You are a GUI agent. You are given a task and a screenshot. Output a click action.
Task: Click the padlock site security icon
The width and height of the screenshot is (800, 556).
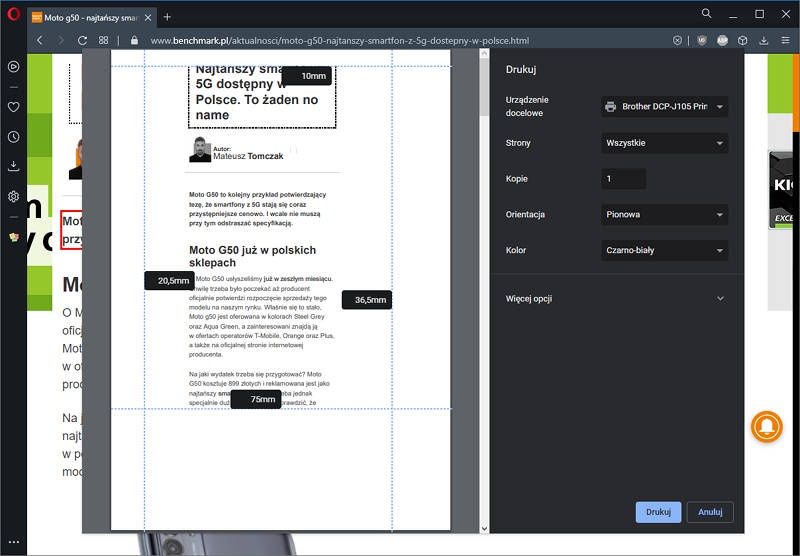pyautogui.click(x=134, y=40)
